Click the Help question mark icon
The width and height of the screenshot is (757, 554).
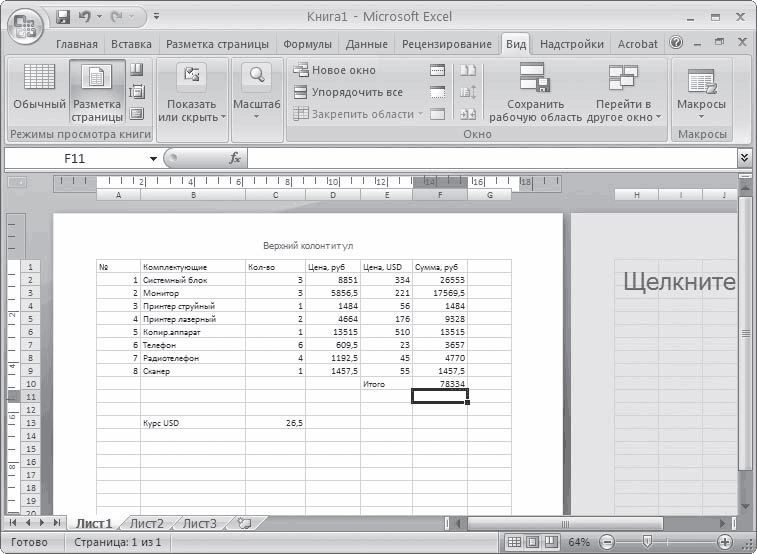[676, 42]
